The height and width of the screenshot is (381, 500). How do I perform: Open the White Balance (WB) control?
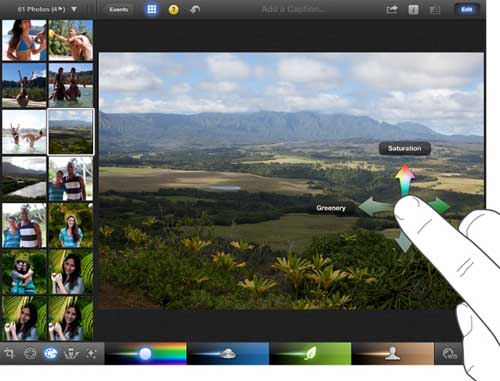pyautogui.click(x=449, y=353)
